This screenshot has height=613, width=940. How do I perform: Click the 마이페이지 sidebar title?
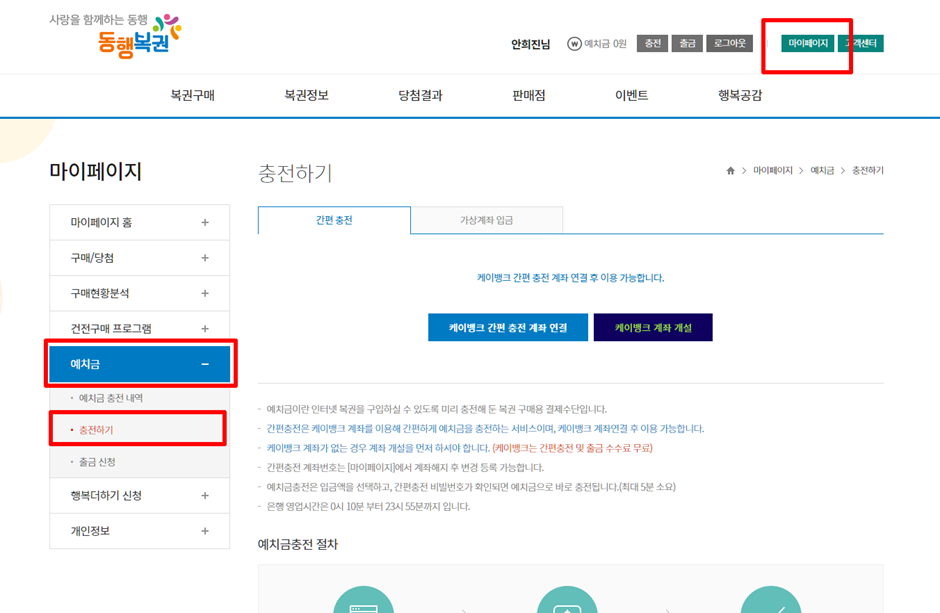pos(95,171)
